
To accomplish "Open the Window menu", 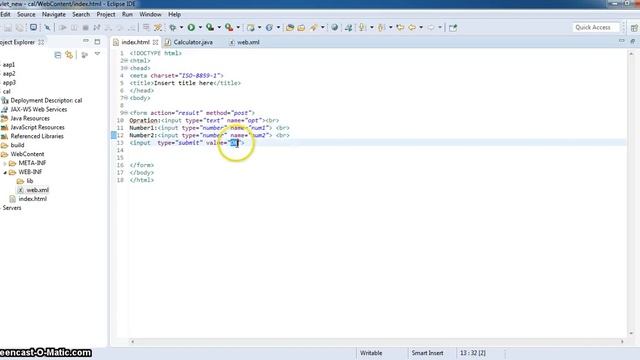I will pos(150,14).
